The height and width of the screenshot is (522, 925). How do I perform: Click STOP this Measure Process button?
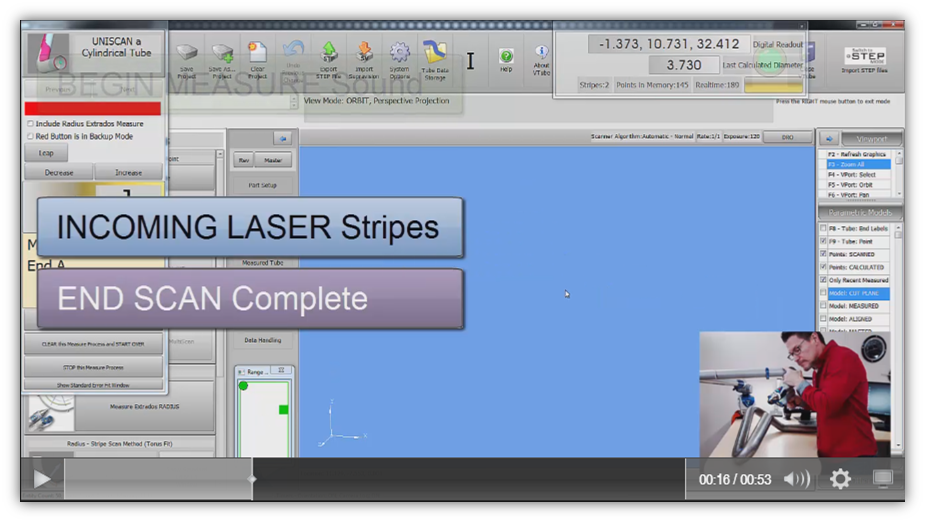pos(93,368)
